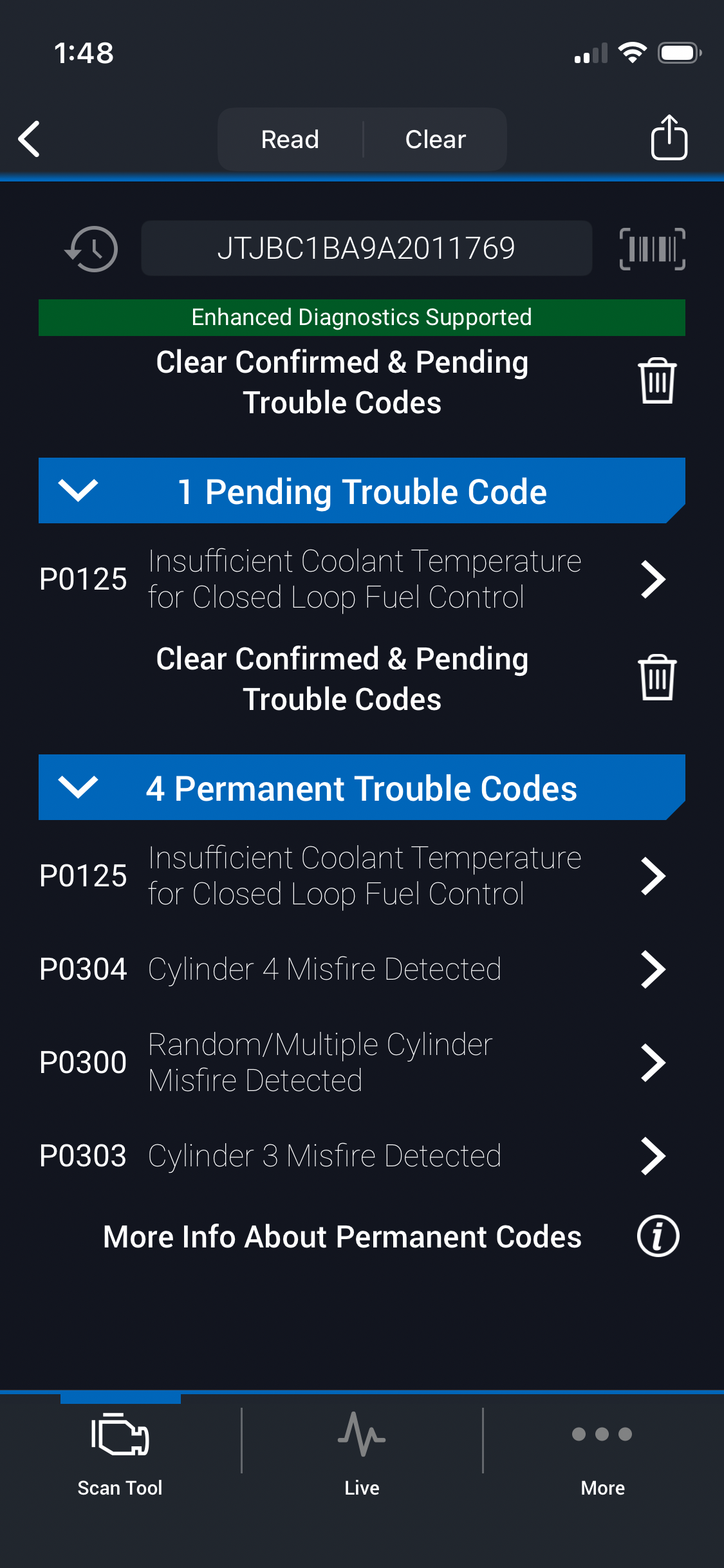Tap the upper trash can icon
This screenshot has height=1568, width=724.
(x=656, y=381)
